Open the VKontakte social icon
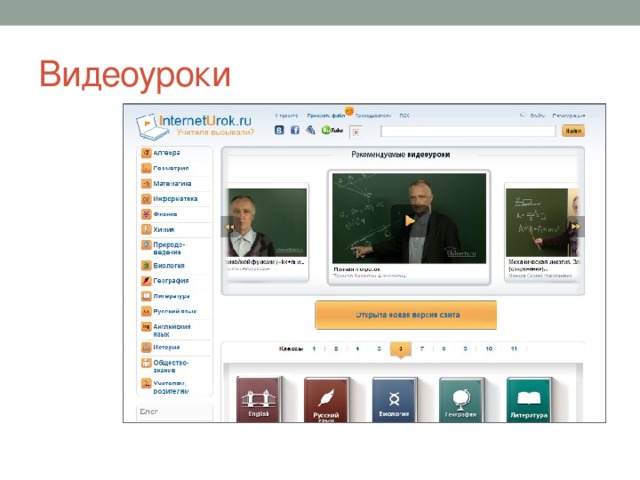The image size is (640, 480). (279, 130)
